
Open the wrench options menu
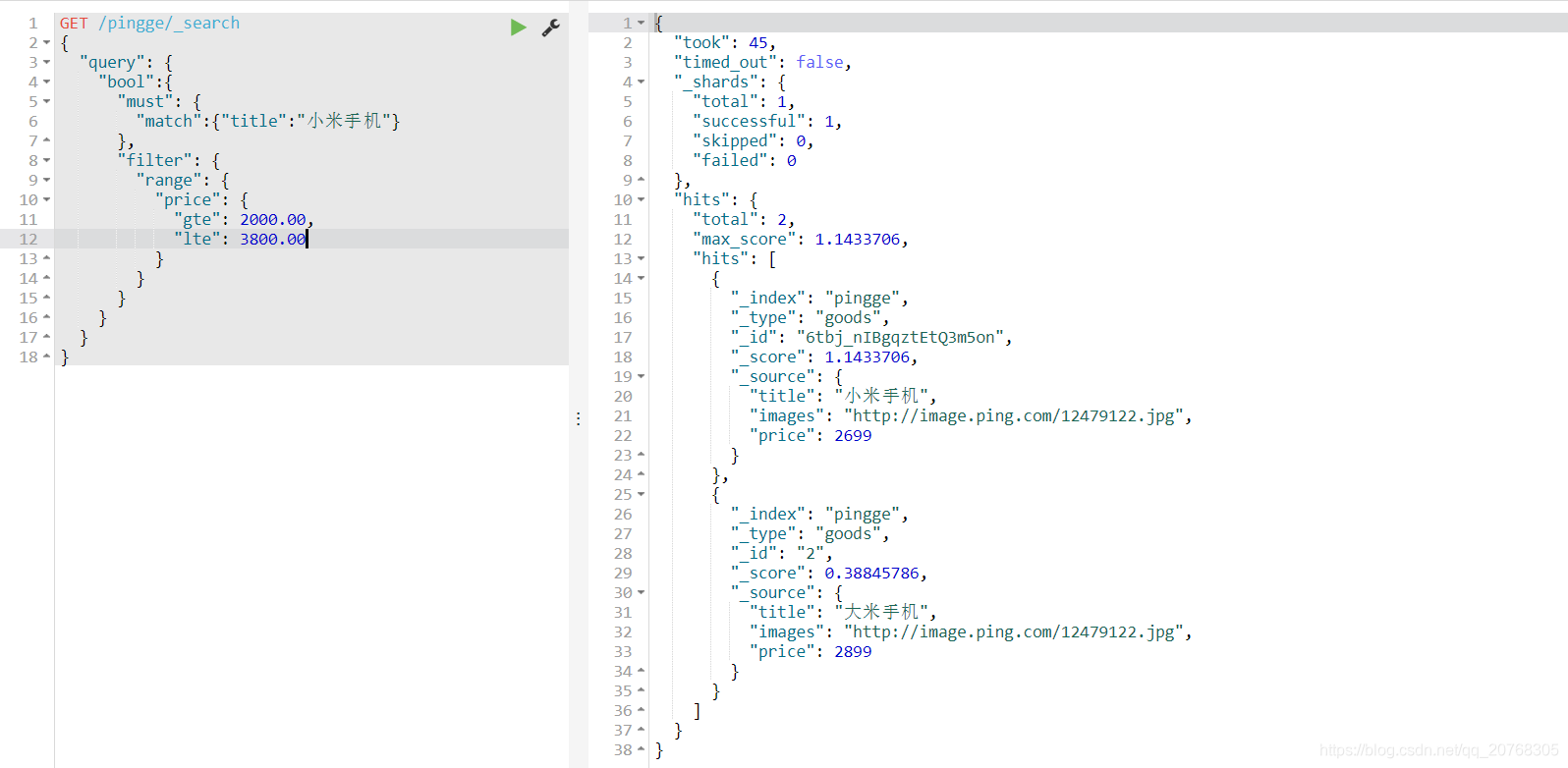(551, 27)
